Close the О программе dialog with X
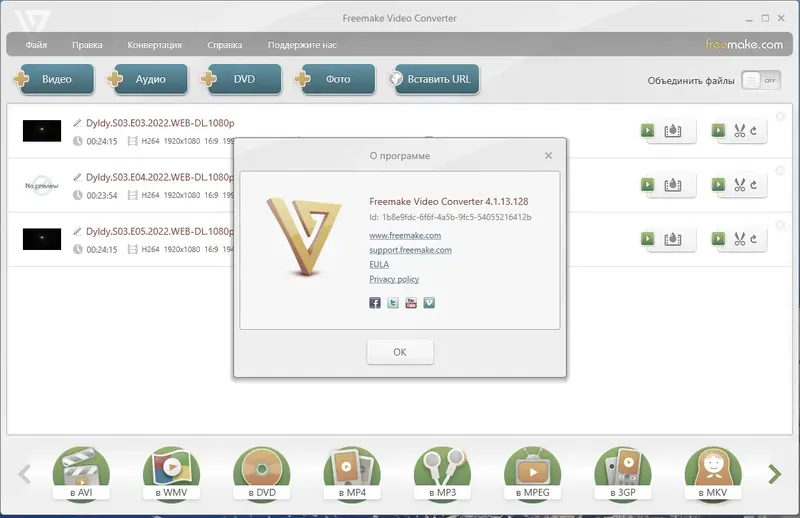The height and width of the screenshot is (518, 800). click(548, 156)
